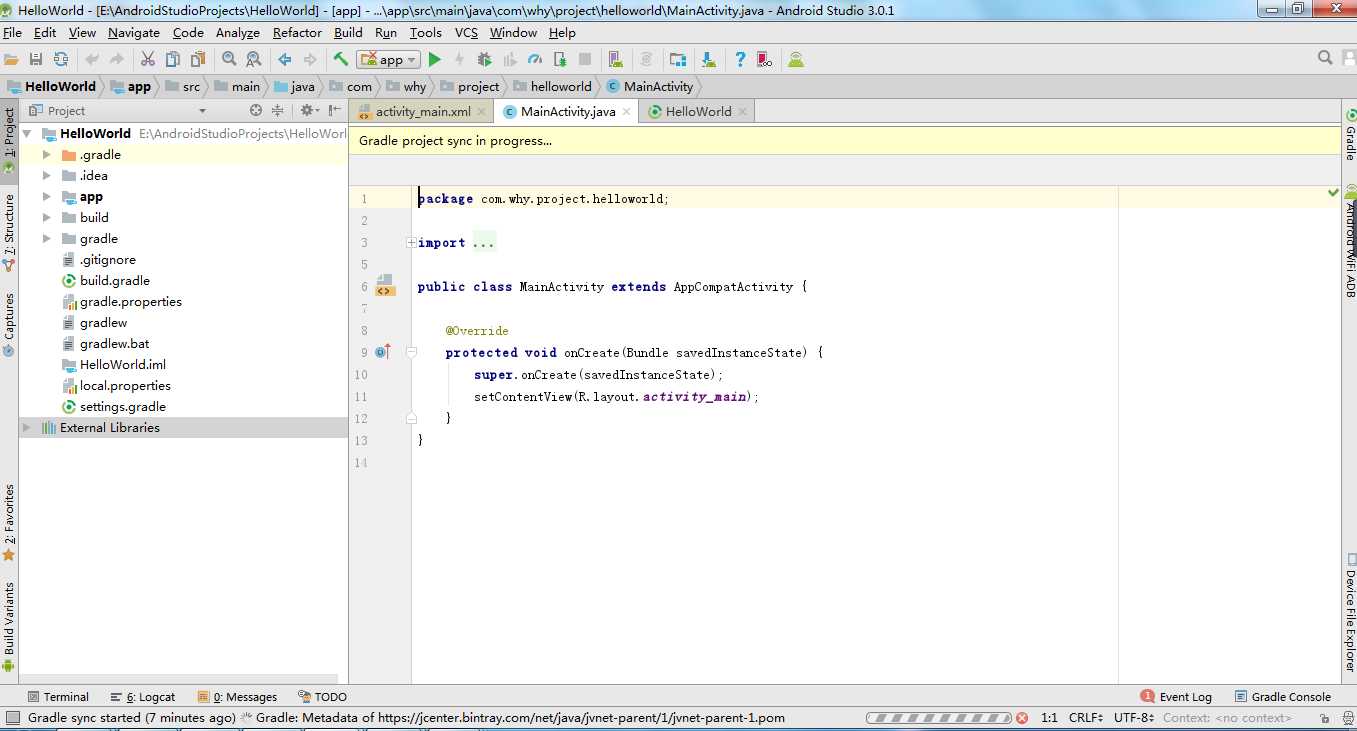Click the Debug app bug icon
This screenshot has height=731, width=1357.
coord(484,60)
